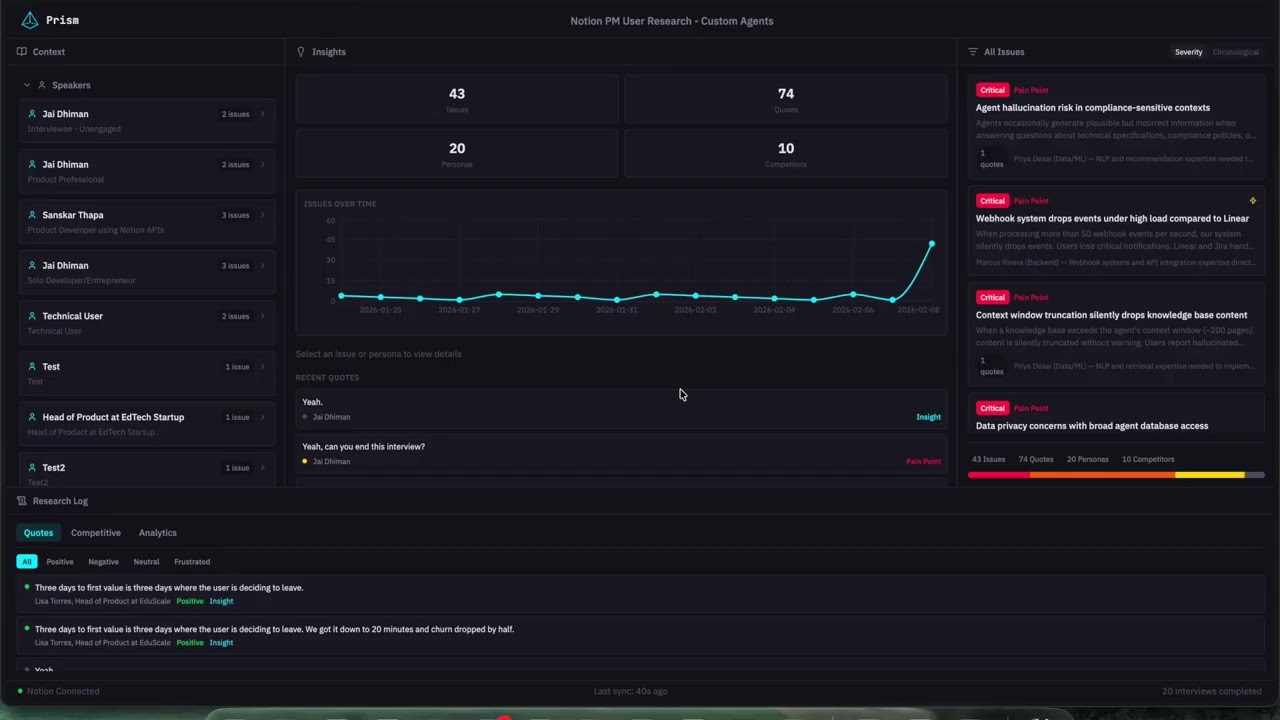This screenshot has height=720, width=1280.
Task: Expand Jai Dhiman Product Professional chevron
Action: click(x=263, y=164)
